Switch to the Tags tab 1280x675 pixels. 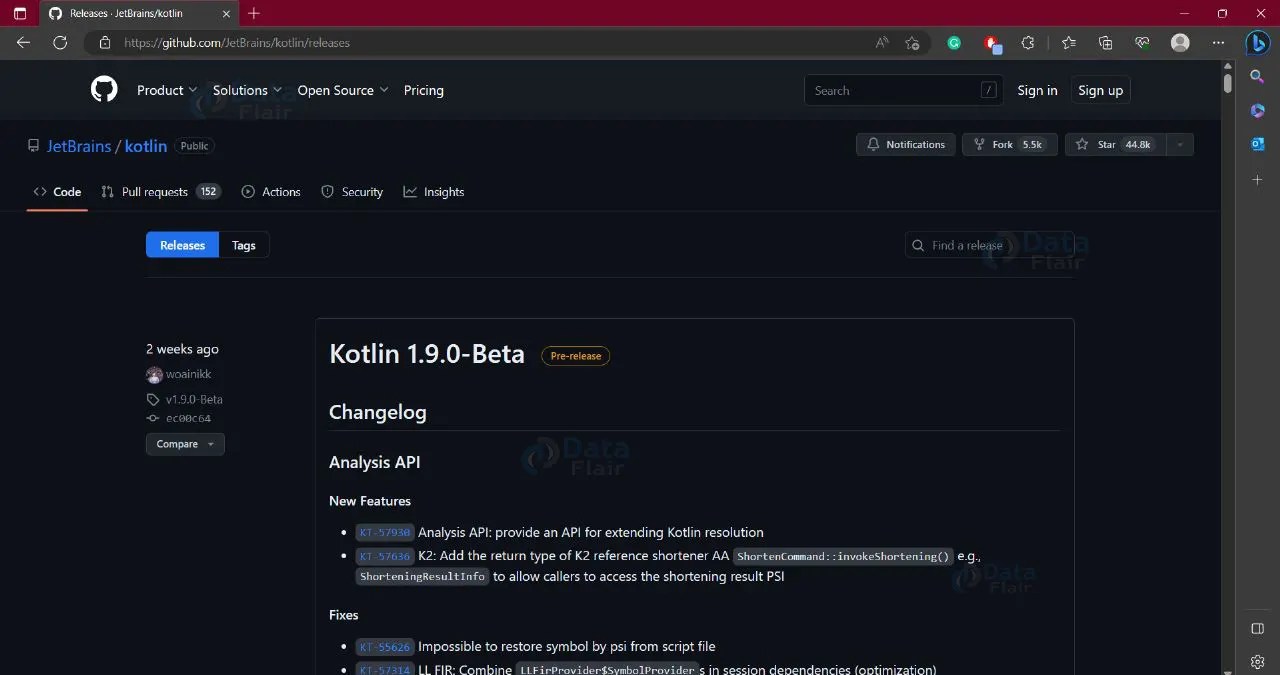tap(243, 245)
